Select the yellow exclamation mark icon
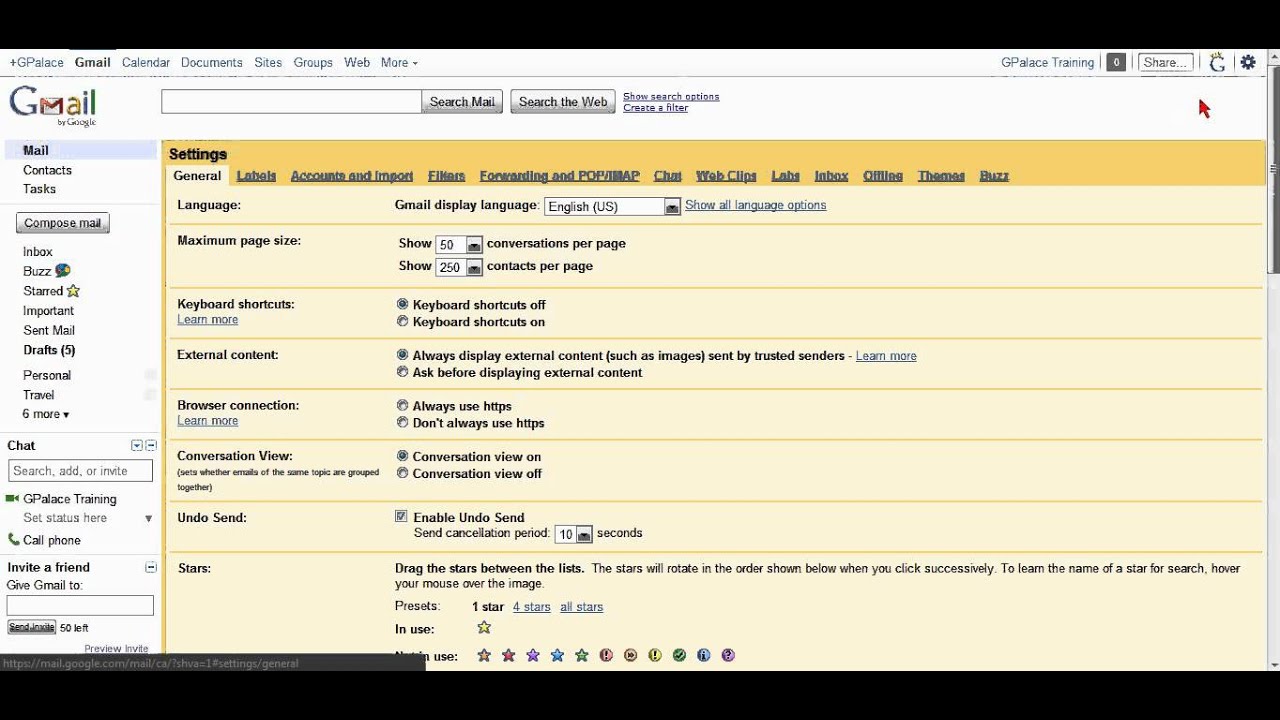 tap(655, 656)
